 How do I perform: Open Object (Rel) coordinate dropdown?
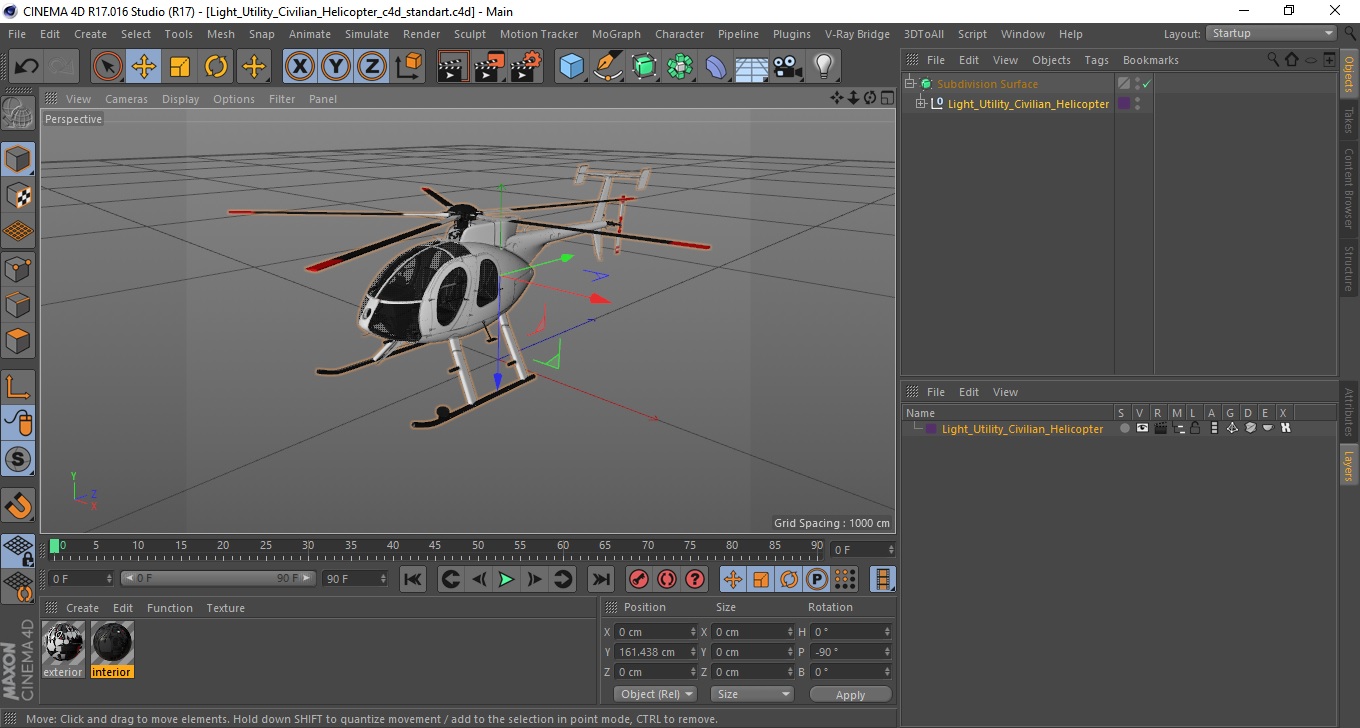(x=655, y=694)
